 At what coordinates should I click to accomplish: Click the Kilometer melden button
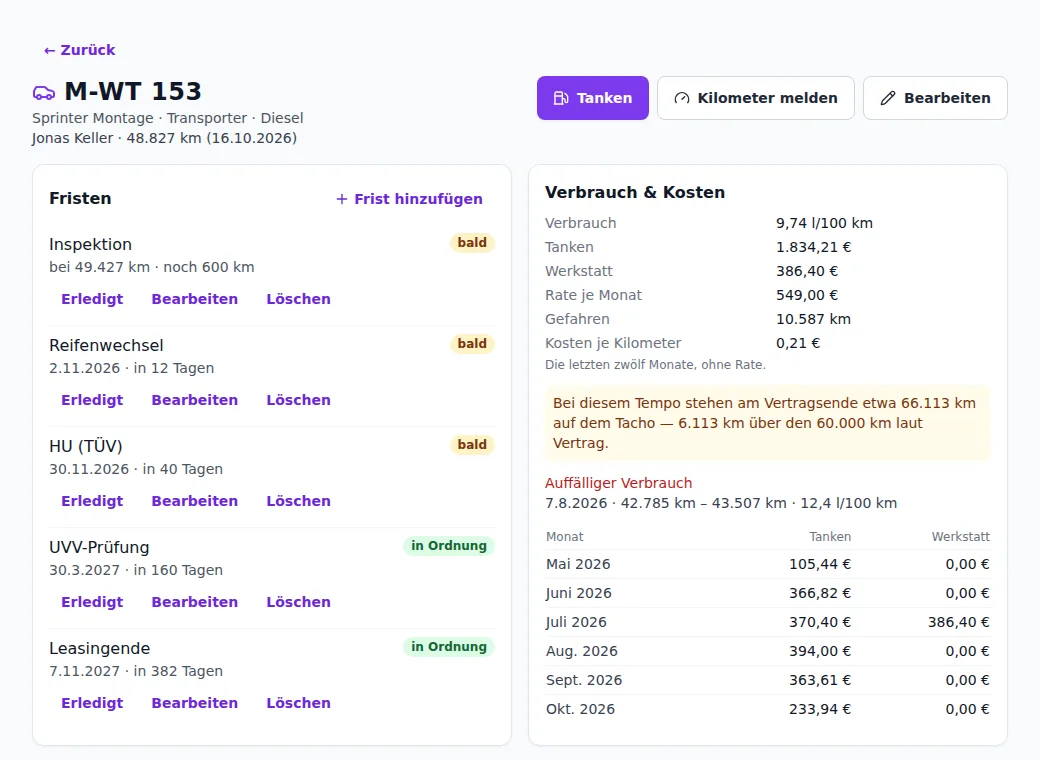point(755,98)
